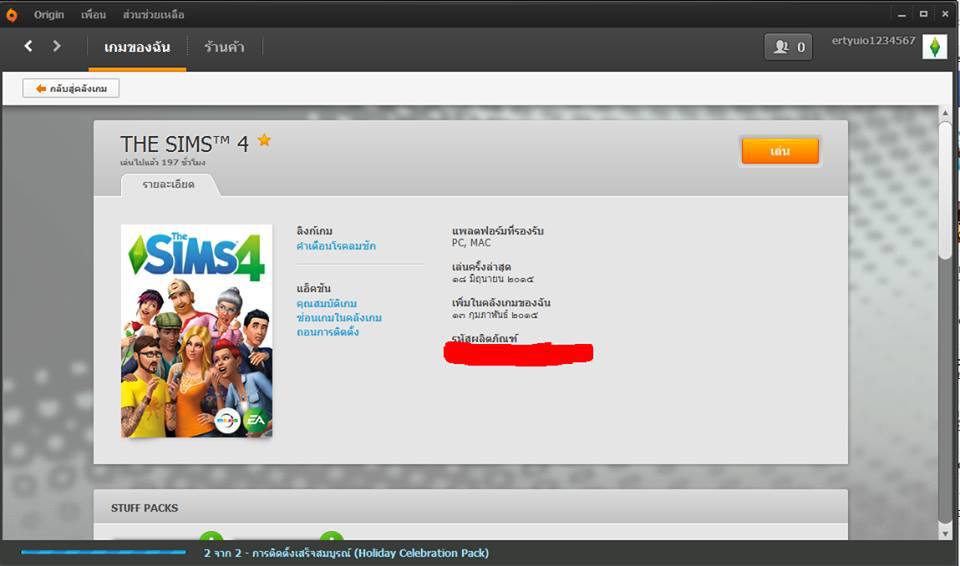Click the THE SIMS 4 title text
The height and width of the screenshot is (566, 960).
pyautogui.click(x=184, y=144)
